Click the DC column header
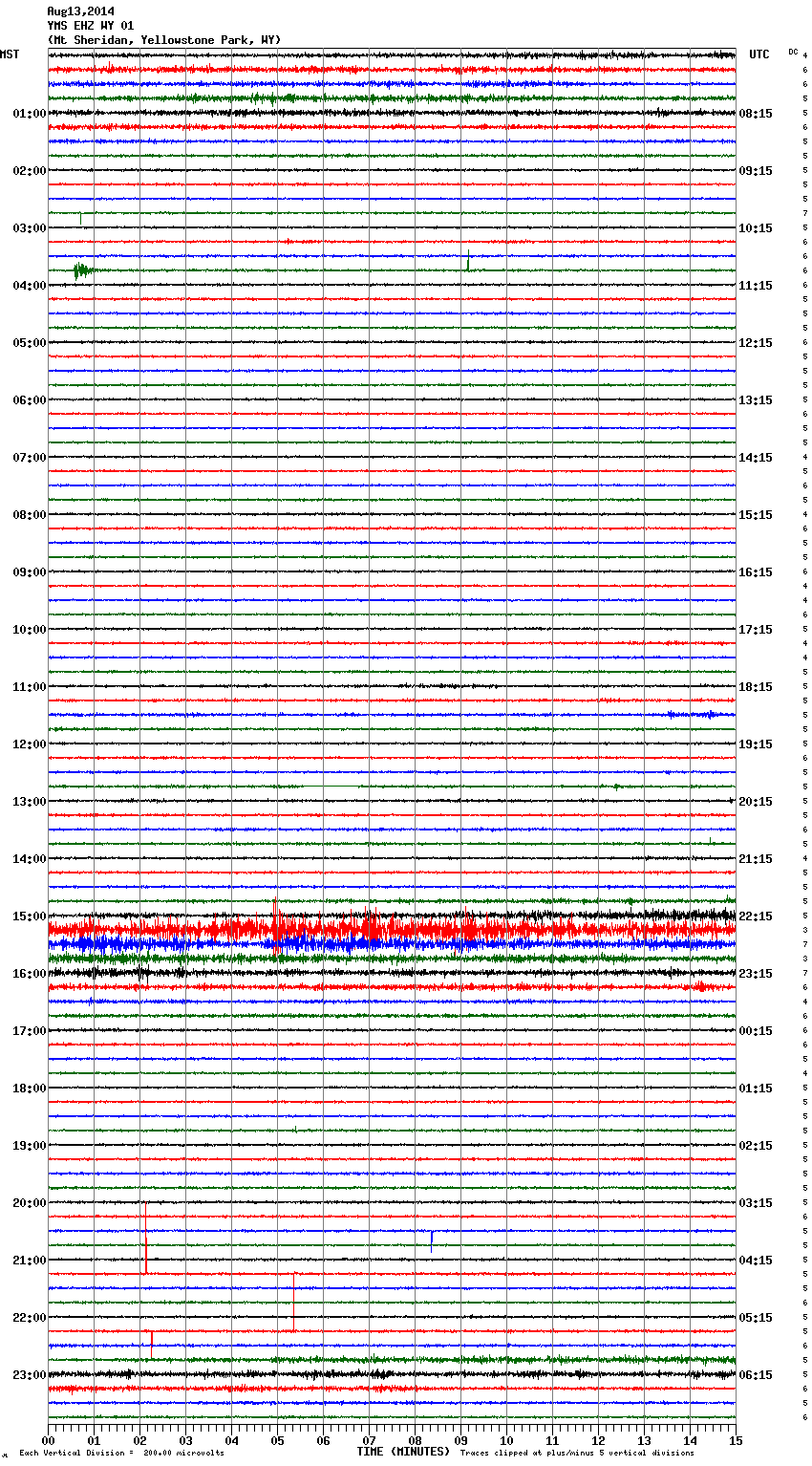Image resolution: width=812 pixels, height=1466 pixels. pyautogui.click(x=793, y=52)
